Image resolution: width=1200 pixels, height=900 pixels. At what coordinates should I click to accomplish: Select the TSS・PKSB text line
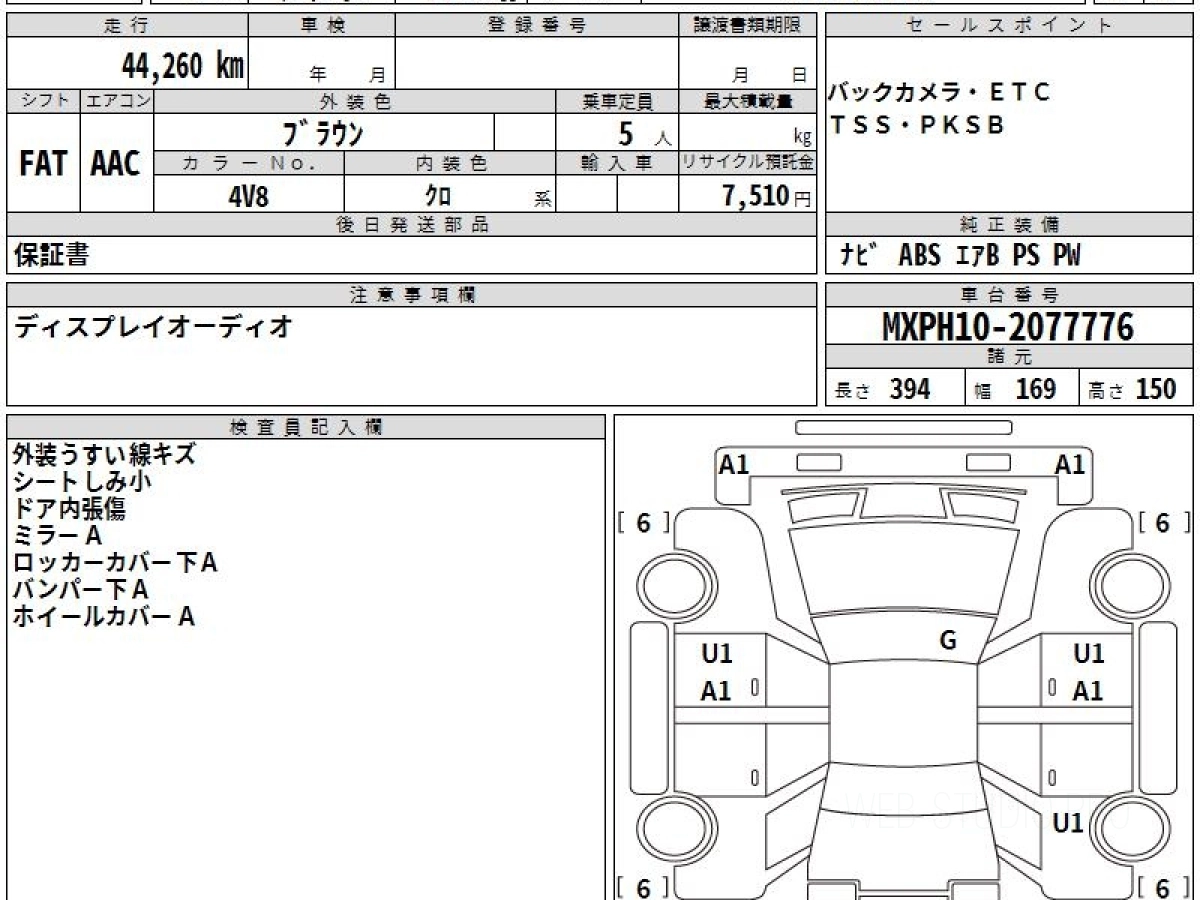[916, 126]
